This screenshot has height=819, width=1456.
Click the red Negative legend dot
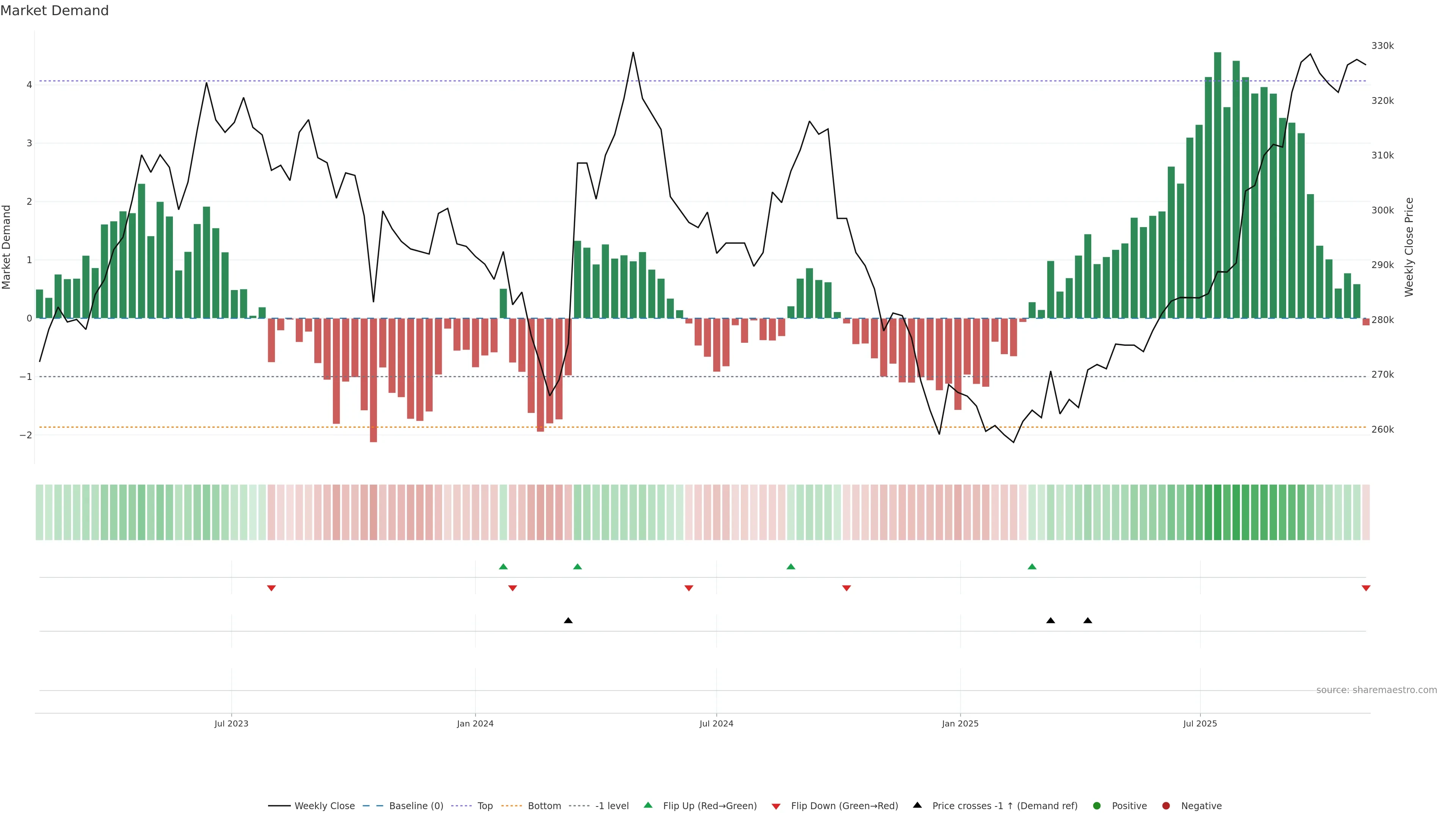point(1166,805)
